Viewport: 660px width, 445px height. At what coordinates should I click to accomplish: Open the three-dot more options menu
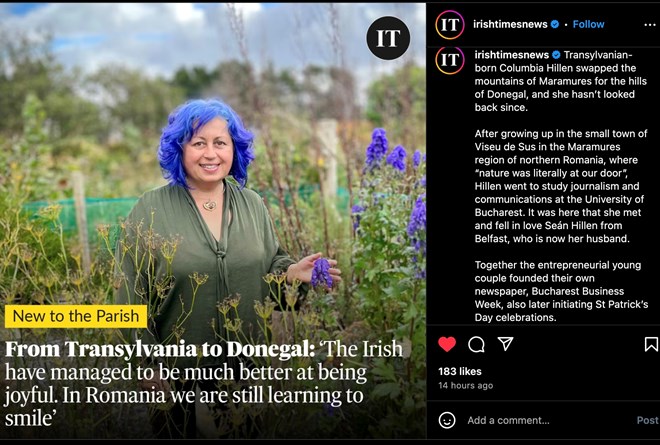point(650,25)
